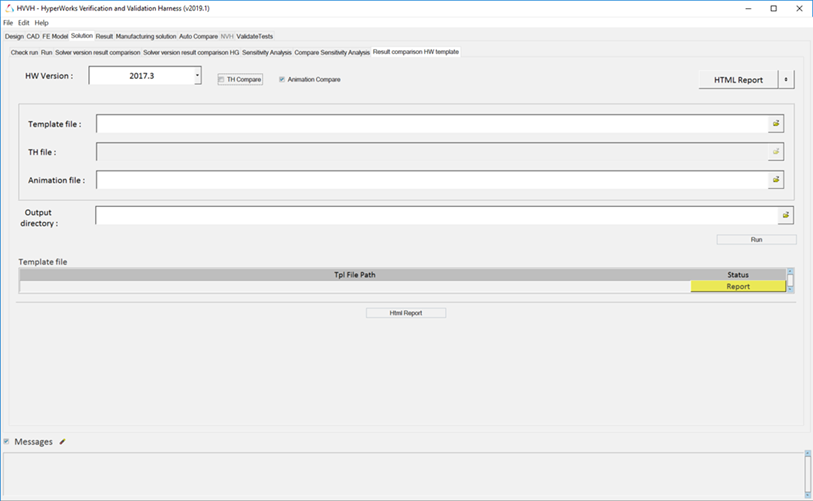Open the ValidateTests tab
Screen dimensions: 813x501
point(255,36)
